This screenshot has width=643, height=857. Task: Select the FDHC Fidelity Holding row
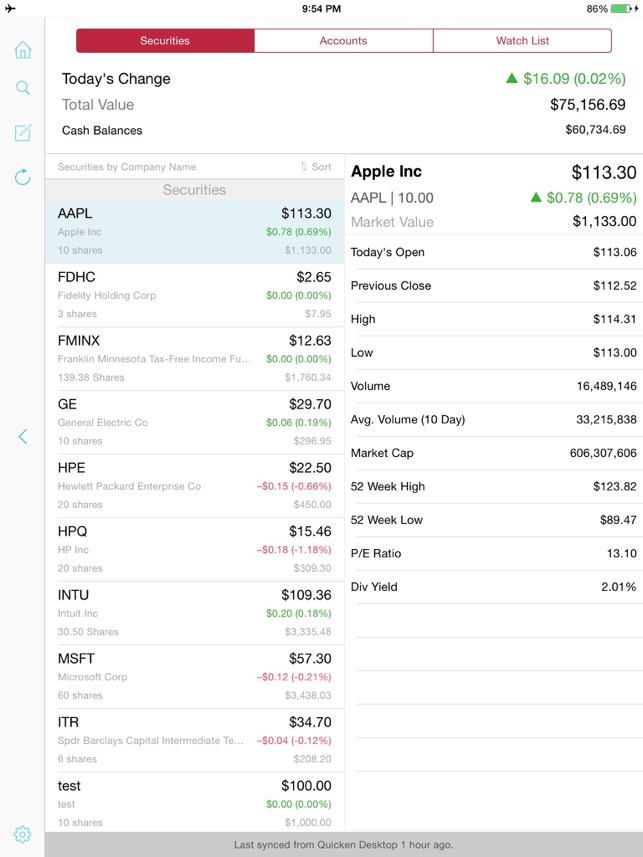[x=194, y=295]
